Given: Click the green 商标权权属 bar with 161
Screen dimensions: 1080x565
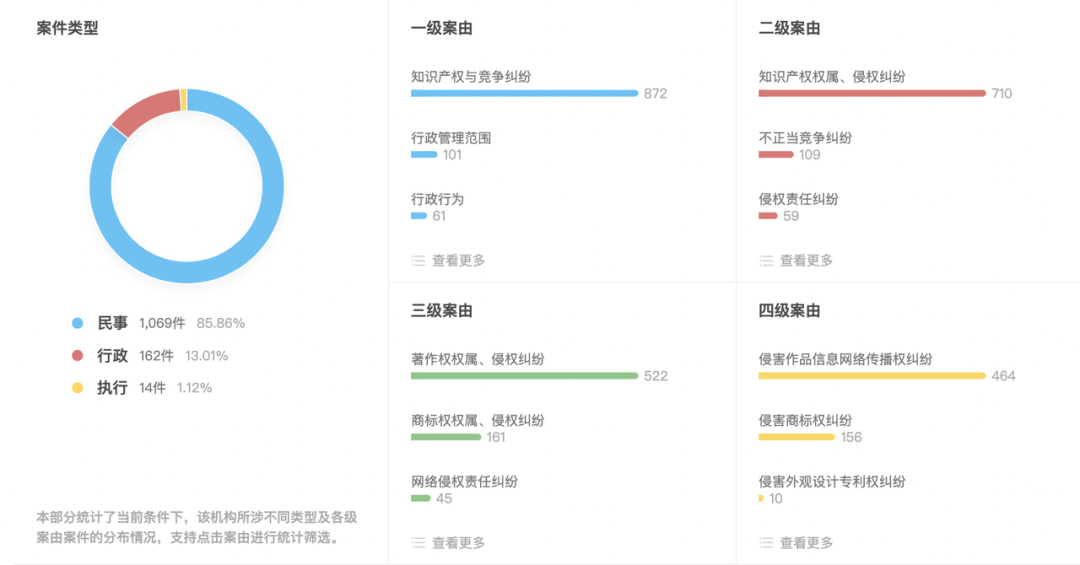Looking at the screenshot, I should tap(446, 437).
